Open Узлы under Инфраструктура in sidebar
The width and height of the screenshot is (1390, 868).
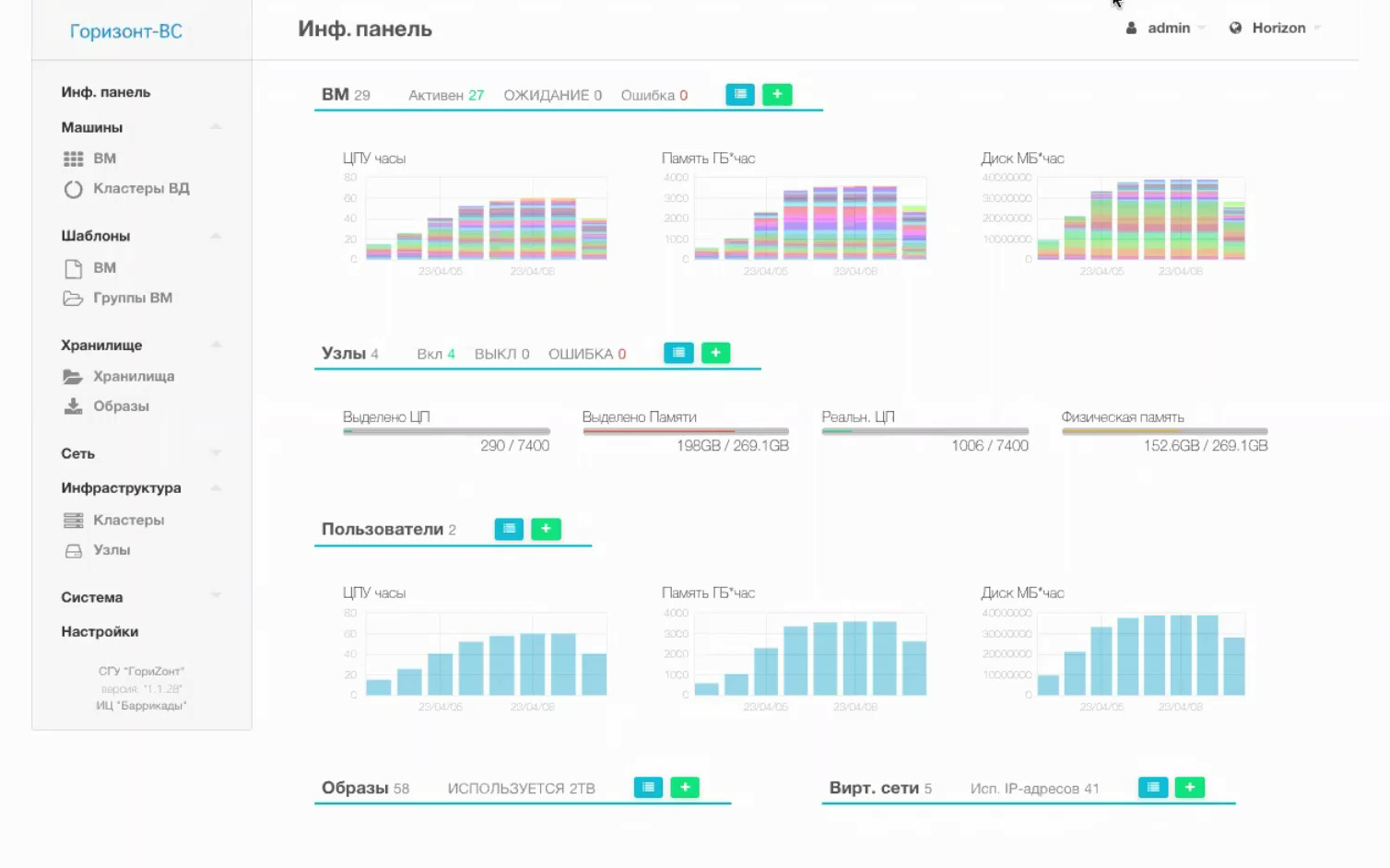pyautogui.click(x=112, y=550)
